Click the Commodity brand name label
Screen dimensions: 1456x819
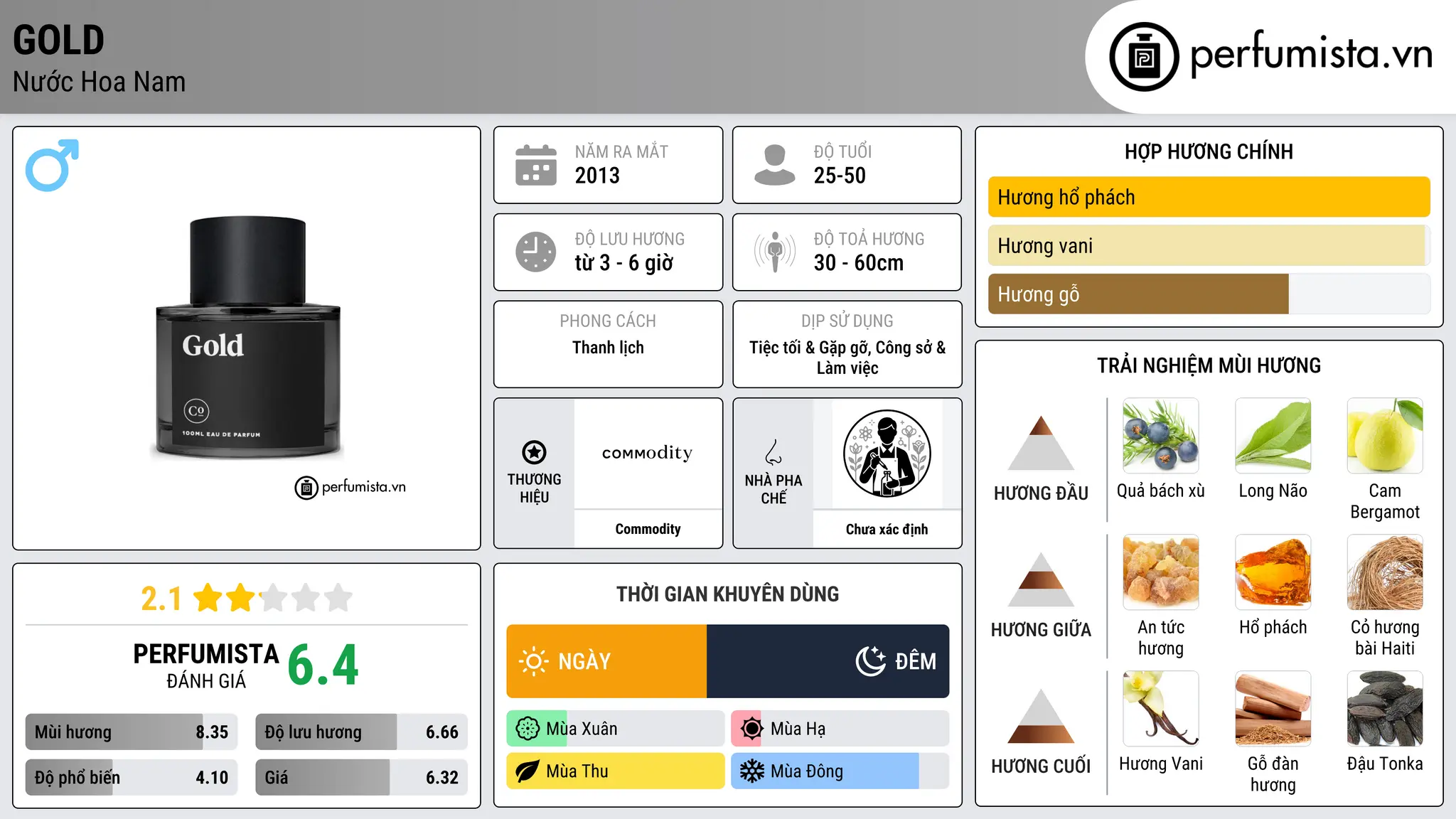point(648,529)
